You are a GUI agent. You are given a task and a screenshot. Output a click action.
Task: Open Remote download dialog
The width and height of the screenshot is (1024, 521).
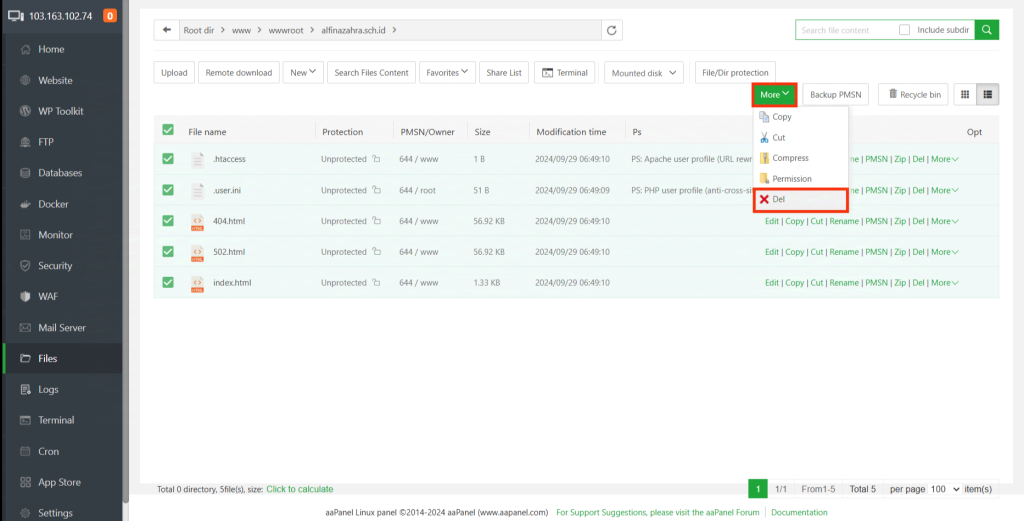click(239, 72)
